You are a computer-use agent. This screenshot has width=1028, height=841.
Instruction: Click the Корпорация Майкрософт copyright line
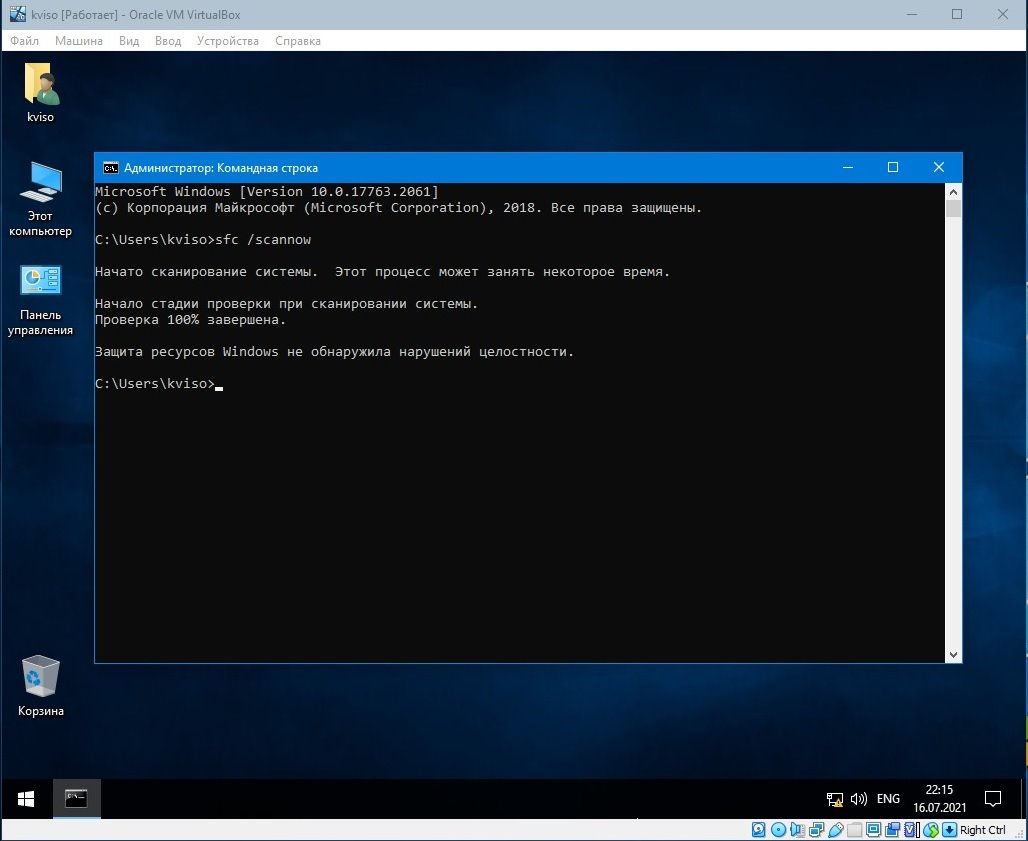click(x=399, y=208)
